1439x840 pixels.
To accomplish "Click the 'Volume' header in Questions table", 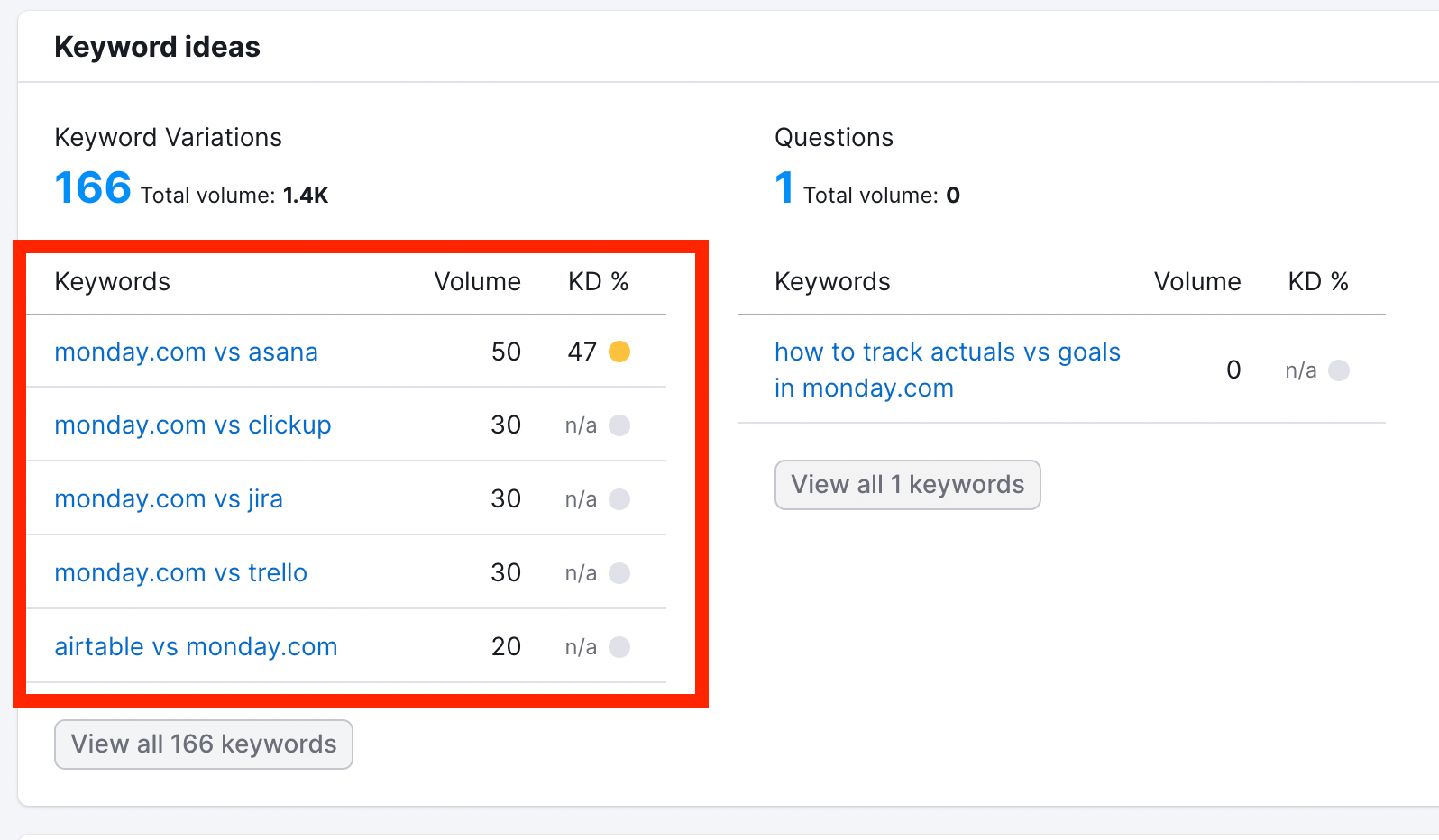I will click(x=1197, y=282).
